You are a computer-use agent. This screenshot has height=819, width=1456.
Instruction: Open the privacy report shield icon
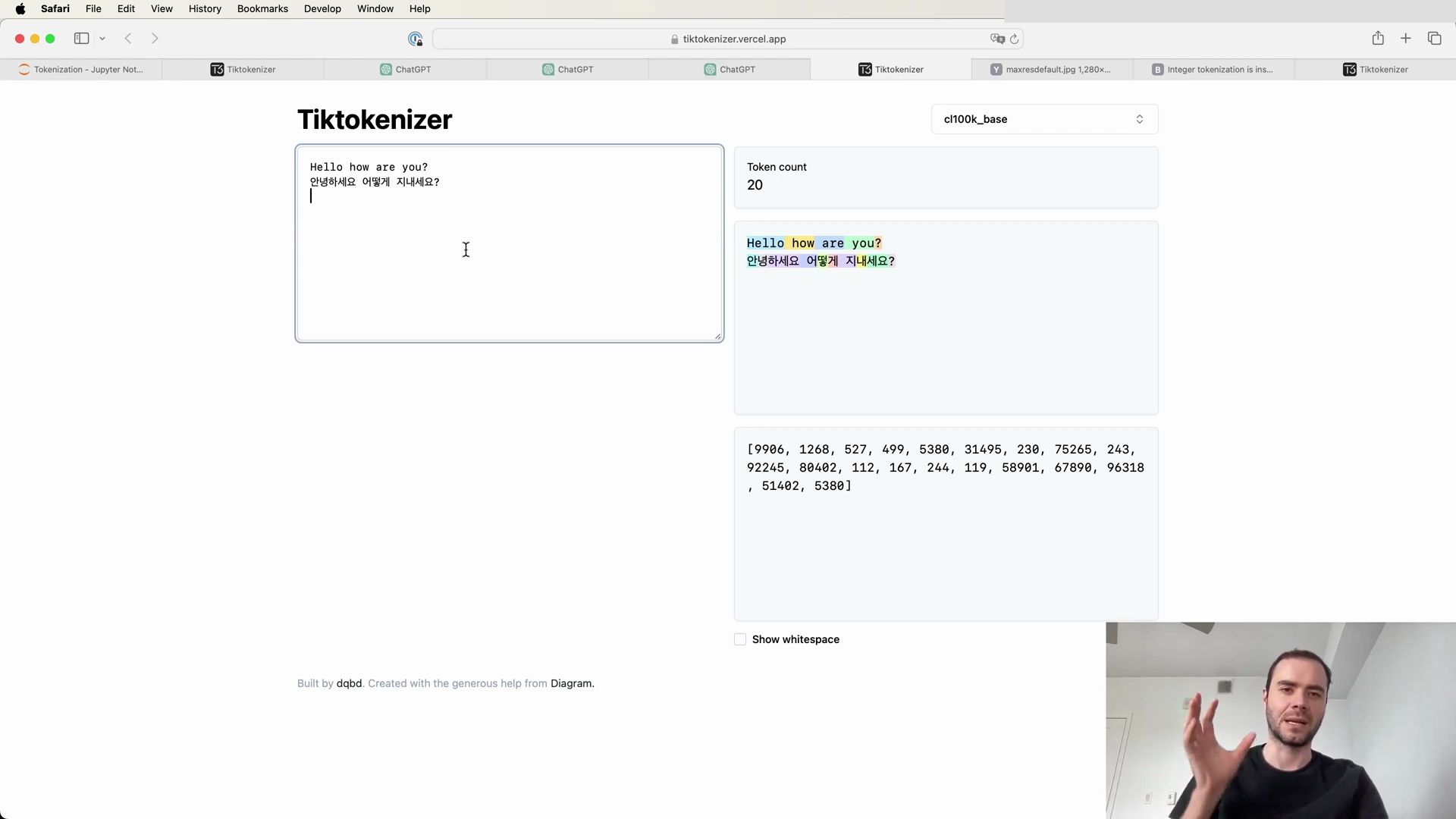tap(415, 39)
